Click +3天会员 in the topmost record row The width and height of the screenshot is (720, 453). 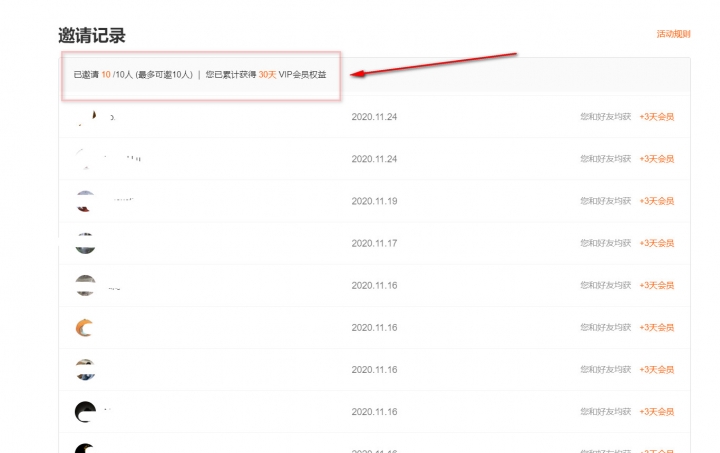657,117
